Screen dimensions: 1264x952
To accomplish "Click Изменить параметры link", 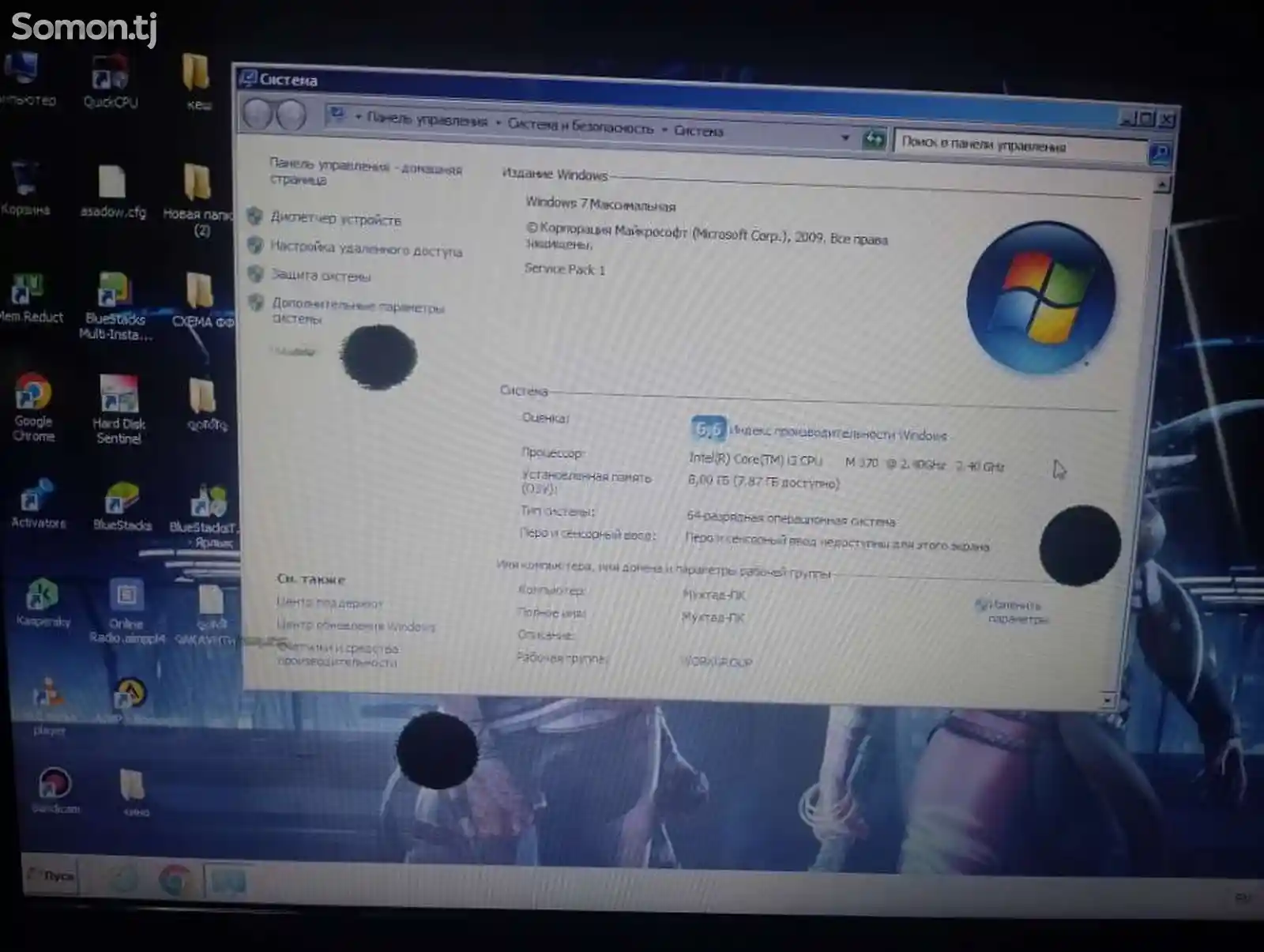I will [x=1018, y=611].
